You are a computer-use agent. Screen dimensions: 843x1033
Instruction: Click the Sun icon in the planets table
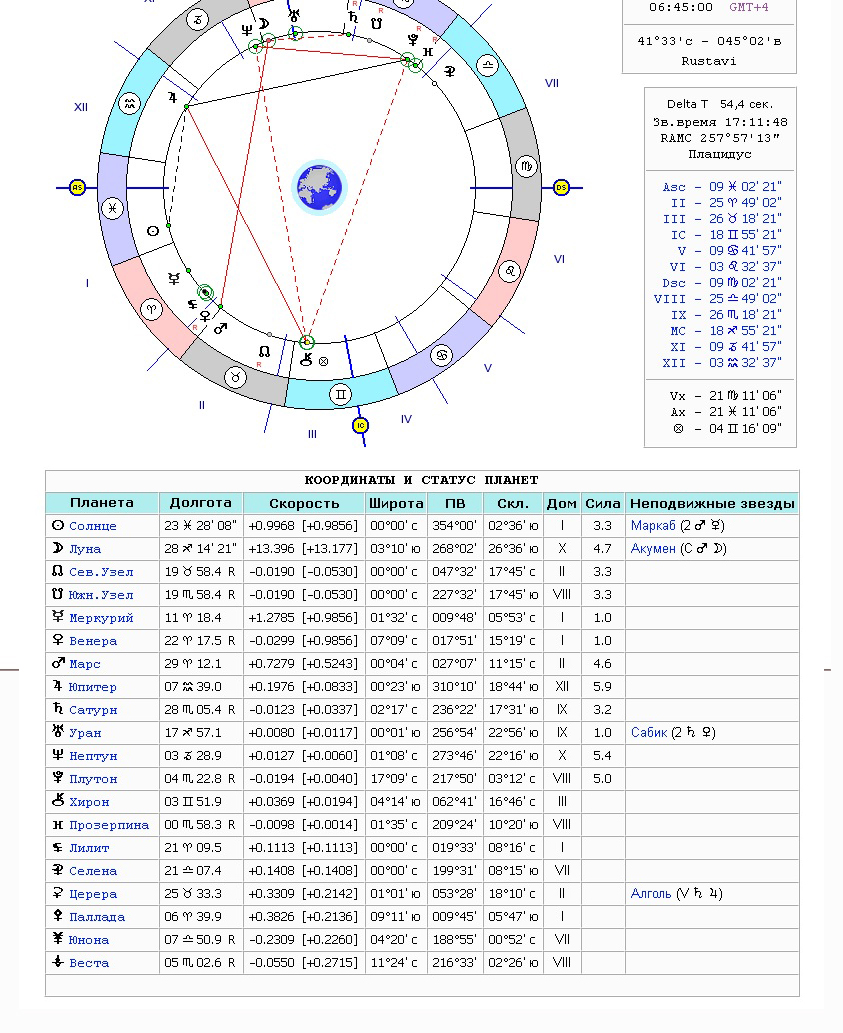58,525
